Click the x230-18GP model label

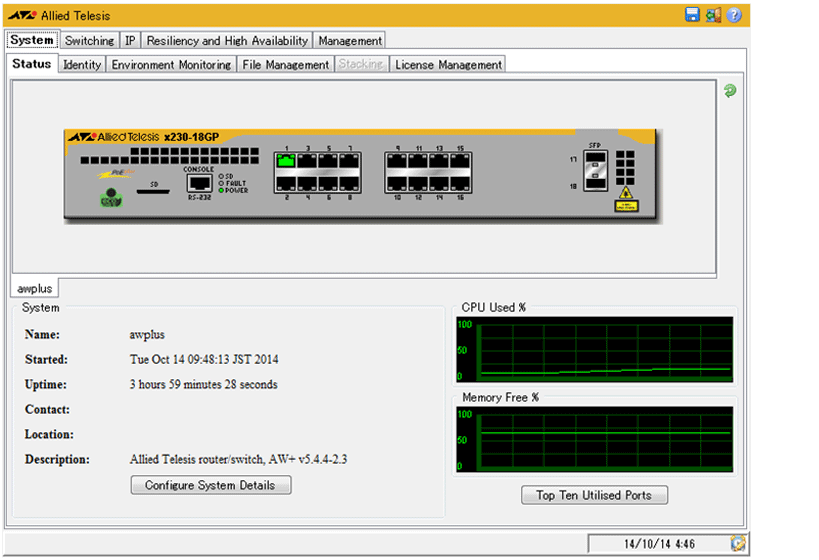click(192, 137)
